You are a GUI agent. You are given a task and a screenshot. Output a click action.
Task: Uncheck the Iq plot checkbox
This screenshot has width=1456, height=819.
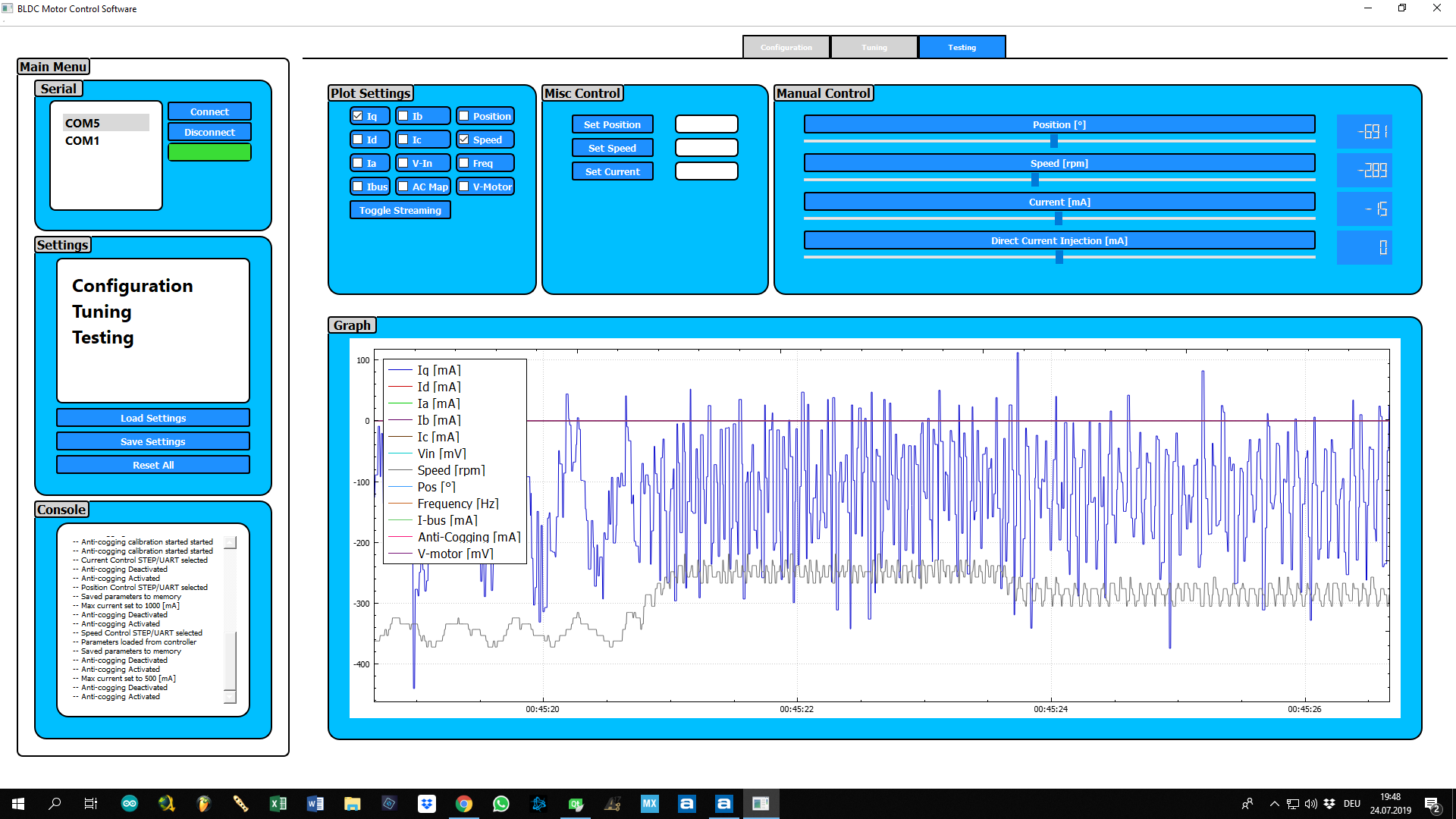click(358, 116)
